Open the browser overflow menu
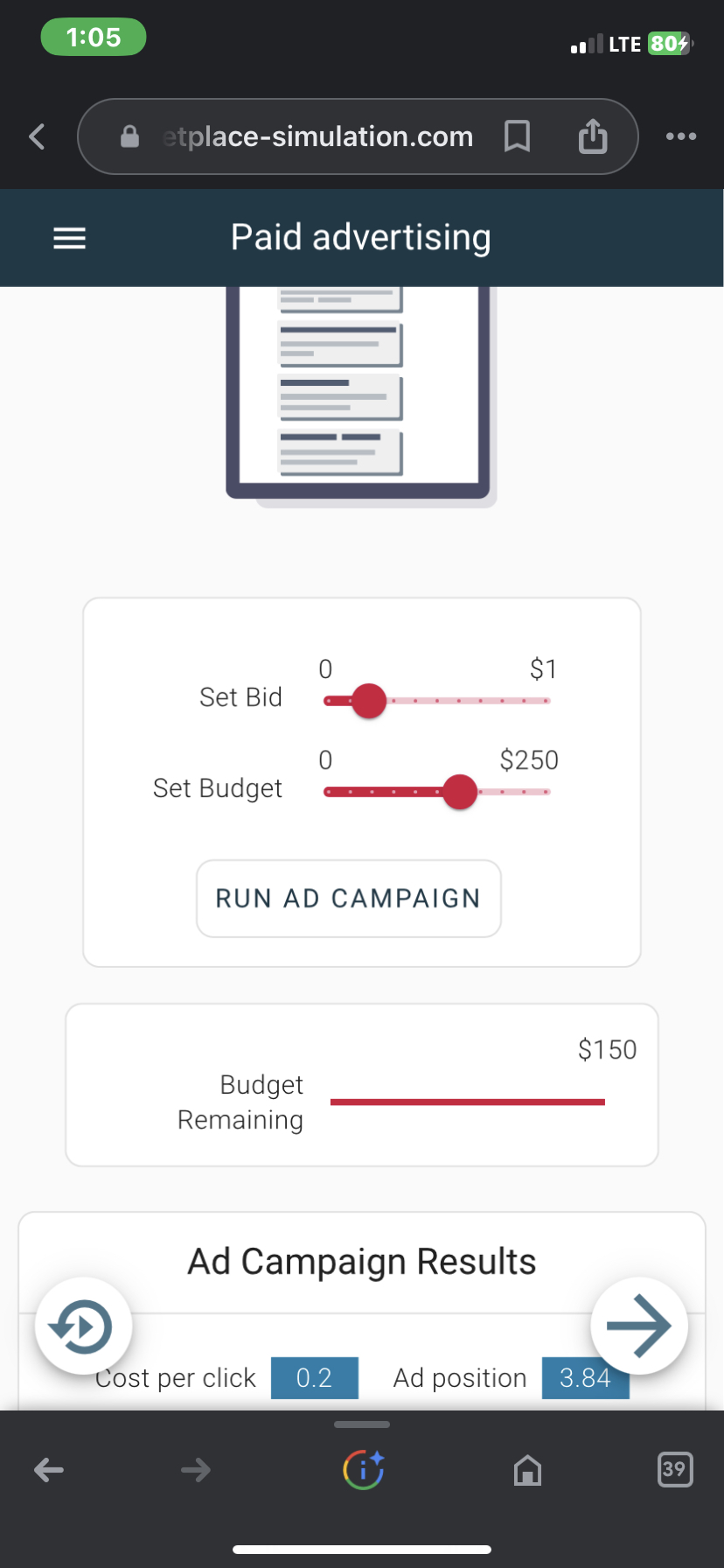 (x=681, y=136)
